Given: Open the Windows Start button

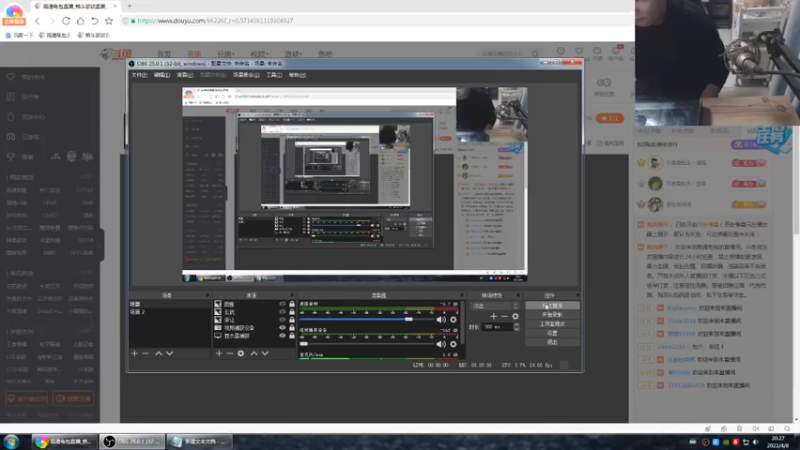Looking at the screenshot, I should (11, 441).
